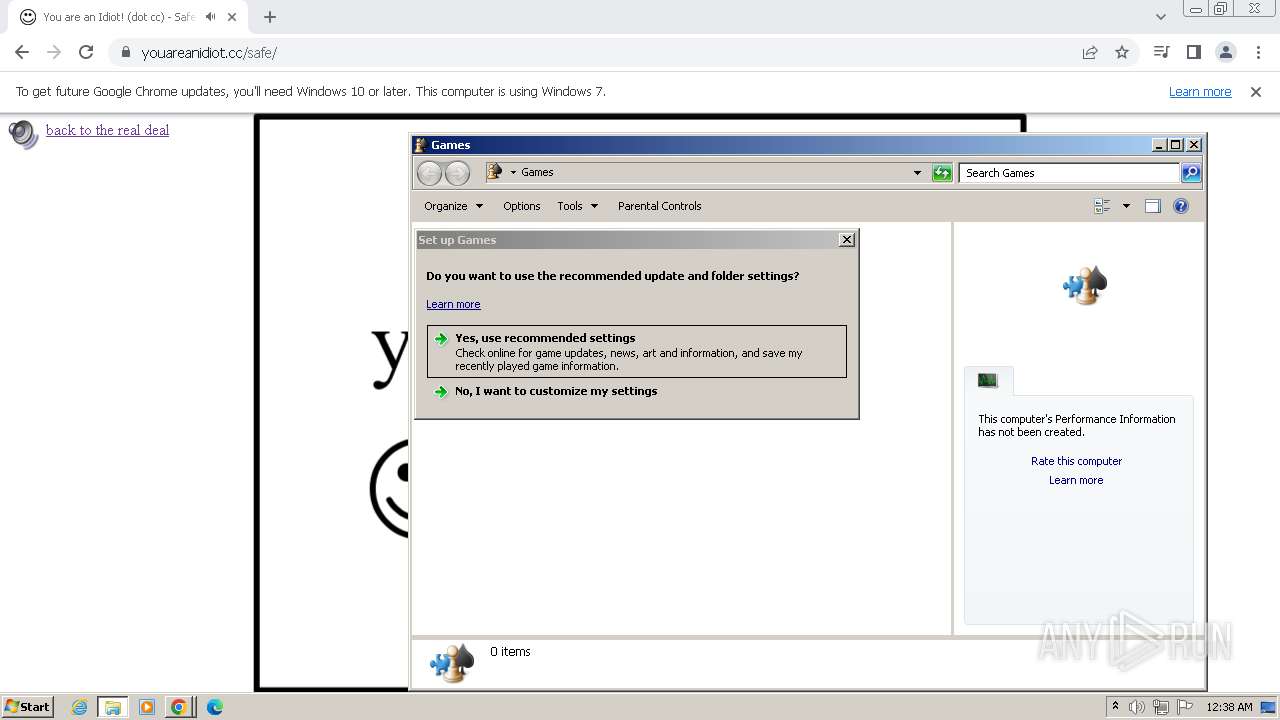Open Windows Media Player from taskbar
Screen dimensions: 1280x720
point(147,707)
